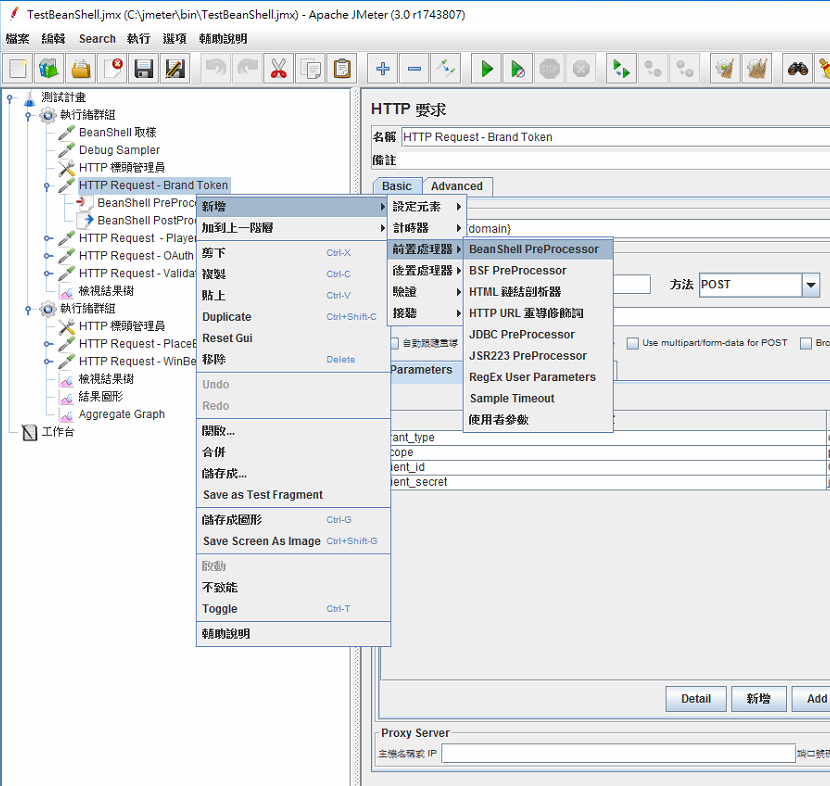Click the Stop test icon
Image resolution: width=830 pixels, height=786 pixels.
549,69
